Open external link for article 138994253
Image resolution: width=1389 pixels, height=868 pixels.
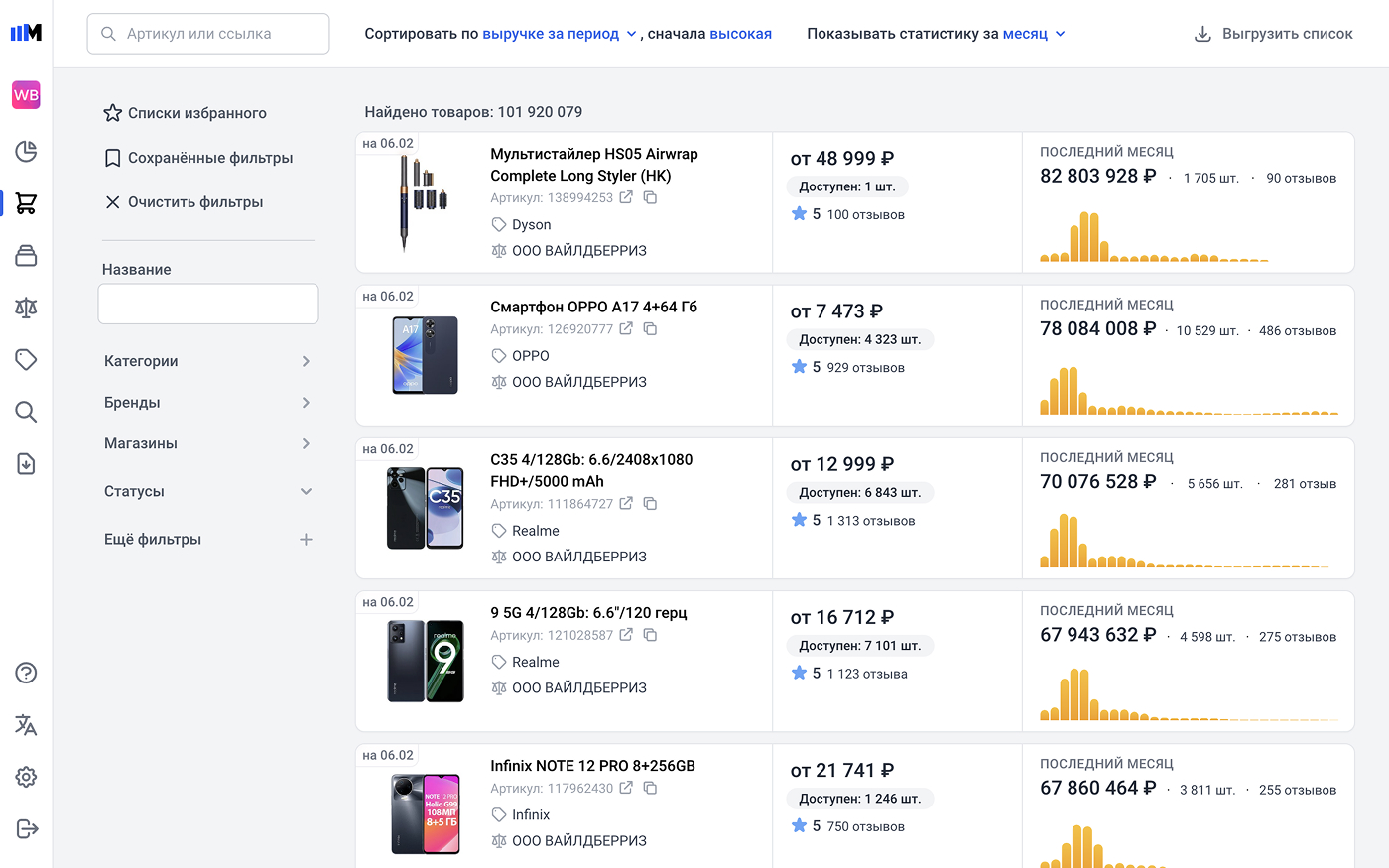pos(626,197)
